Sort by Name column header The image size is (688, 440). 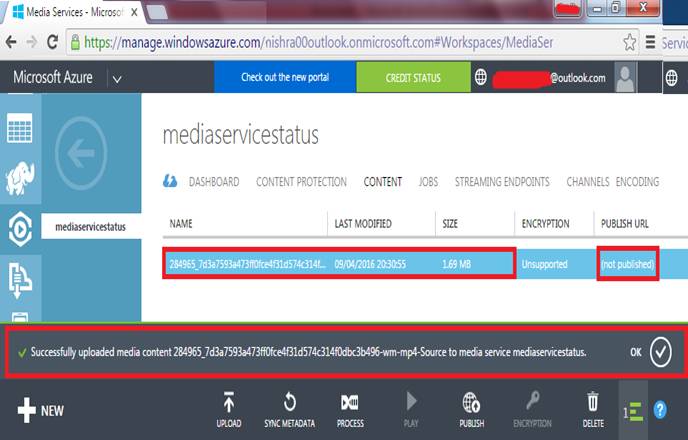(x=181, y=224)
